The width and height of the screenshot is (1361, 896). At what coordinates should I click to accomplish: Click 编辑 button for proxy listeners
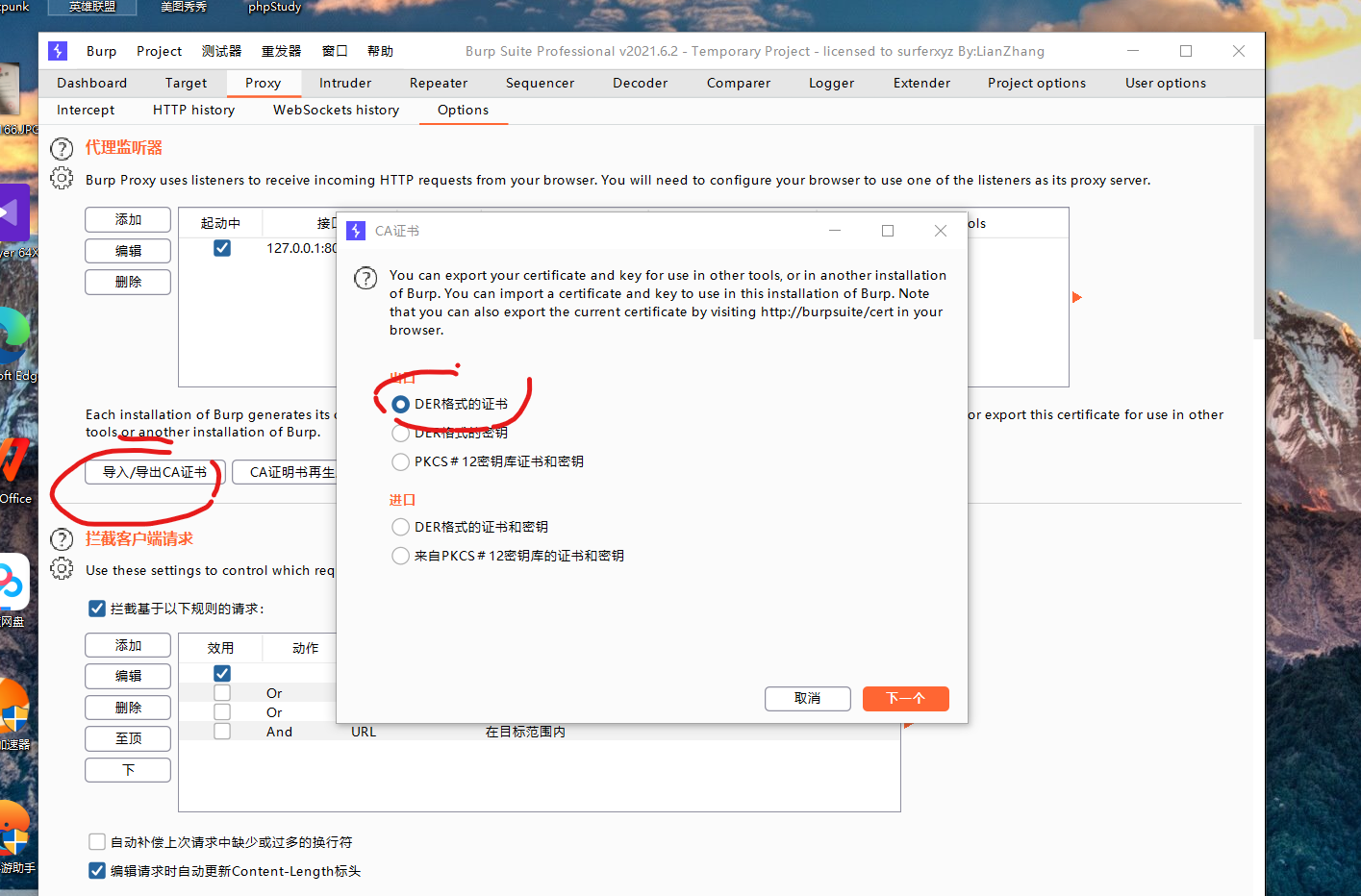click(128, 251)
